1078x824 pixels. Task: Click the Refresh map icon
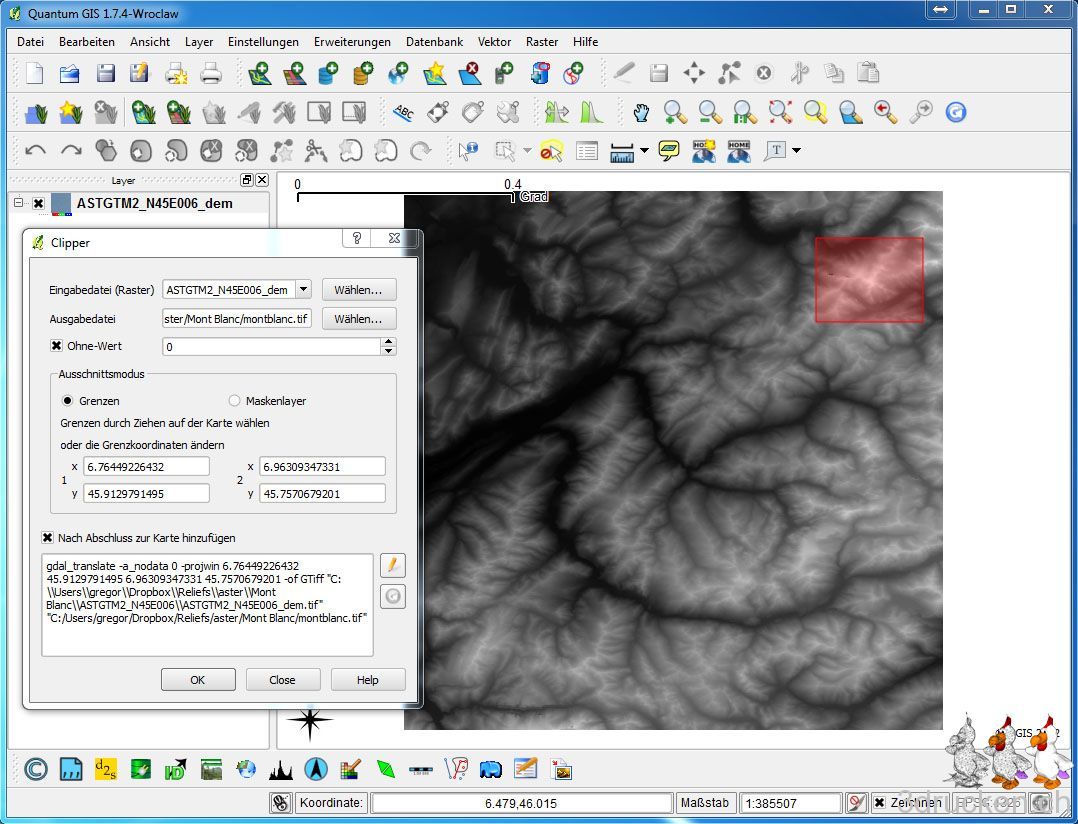click(x=956, y=112)
